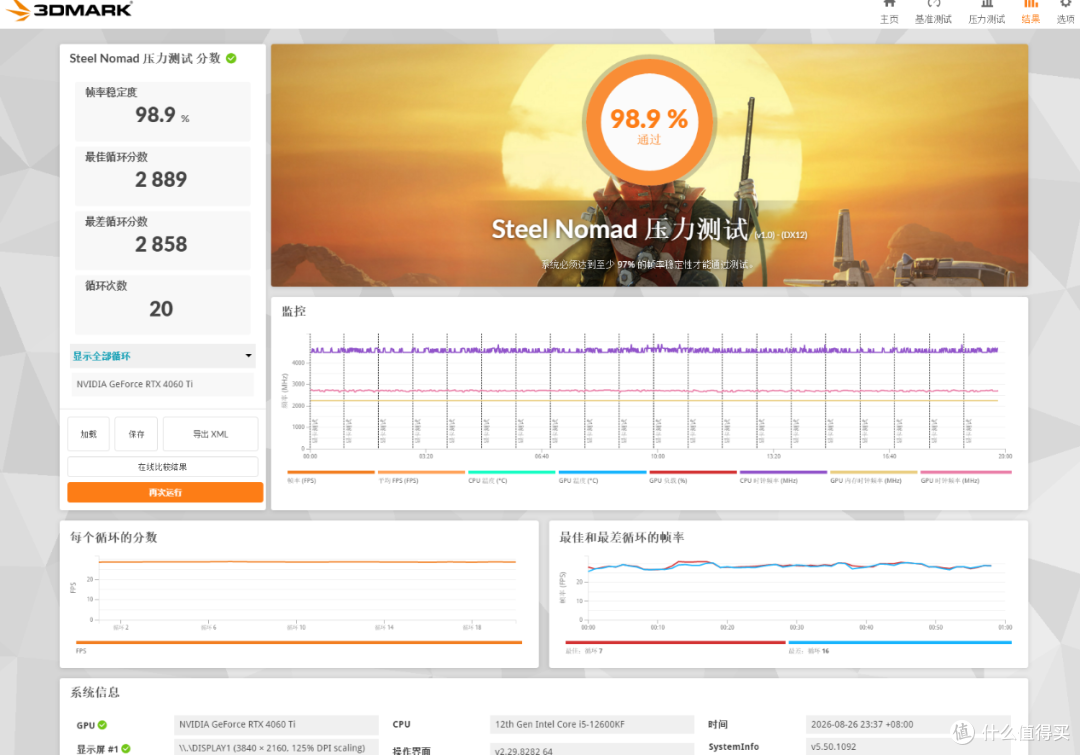The width and height of the screenshot is (1080, 755).
Task: Click the GPU value NVIDIA GeForce RTX 4060 Ti in 系统信息
Action: coord(276,725)
